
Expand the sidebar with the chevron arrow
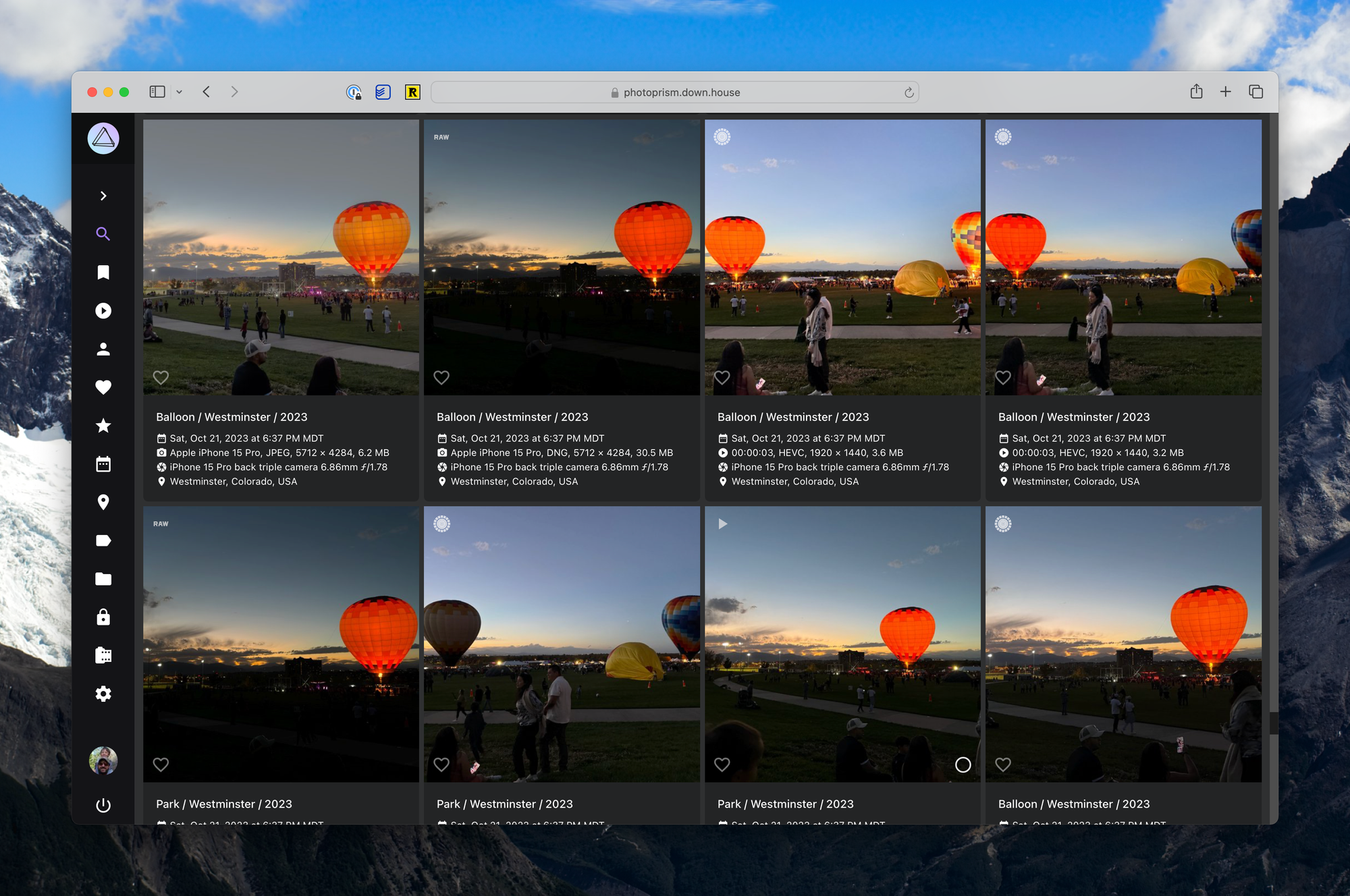tap(103, 196)
